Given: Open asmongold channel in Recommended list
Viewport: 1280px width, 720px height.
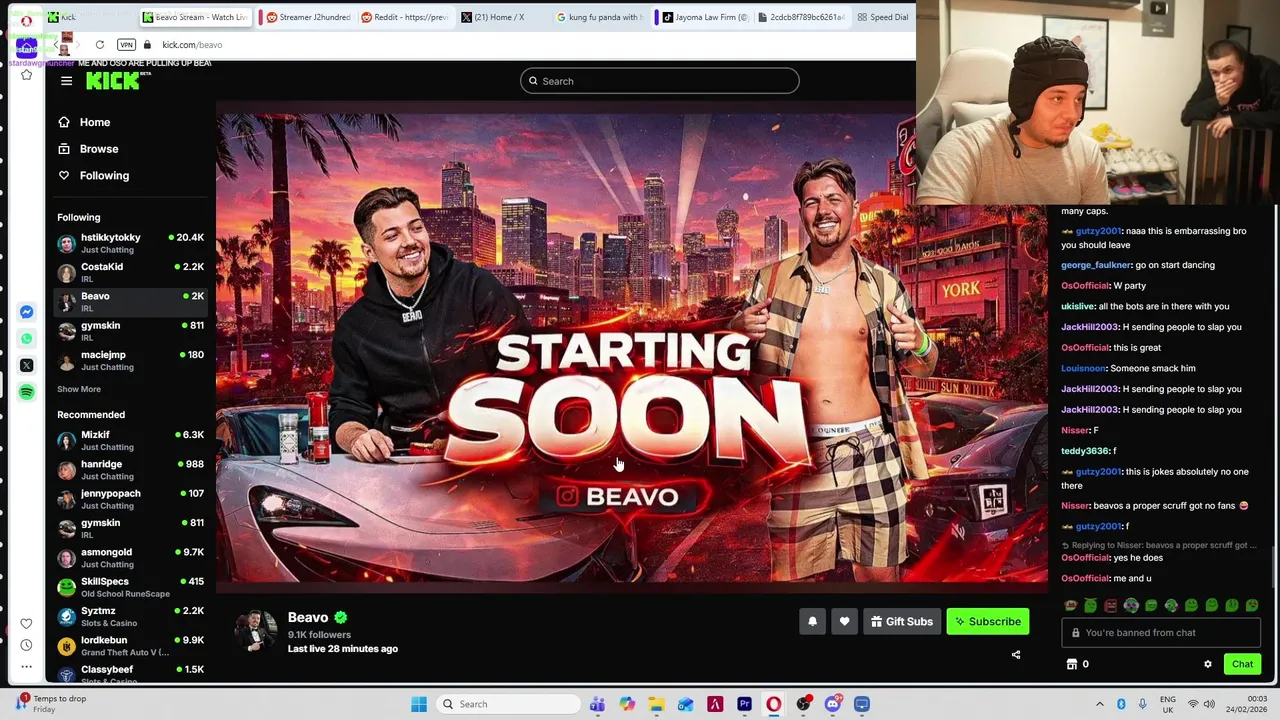Looking at the screenshot, I should coord(130,557).
